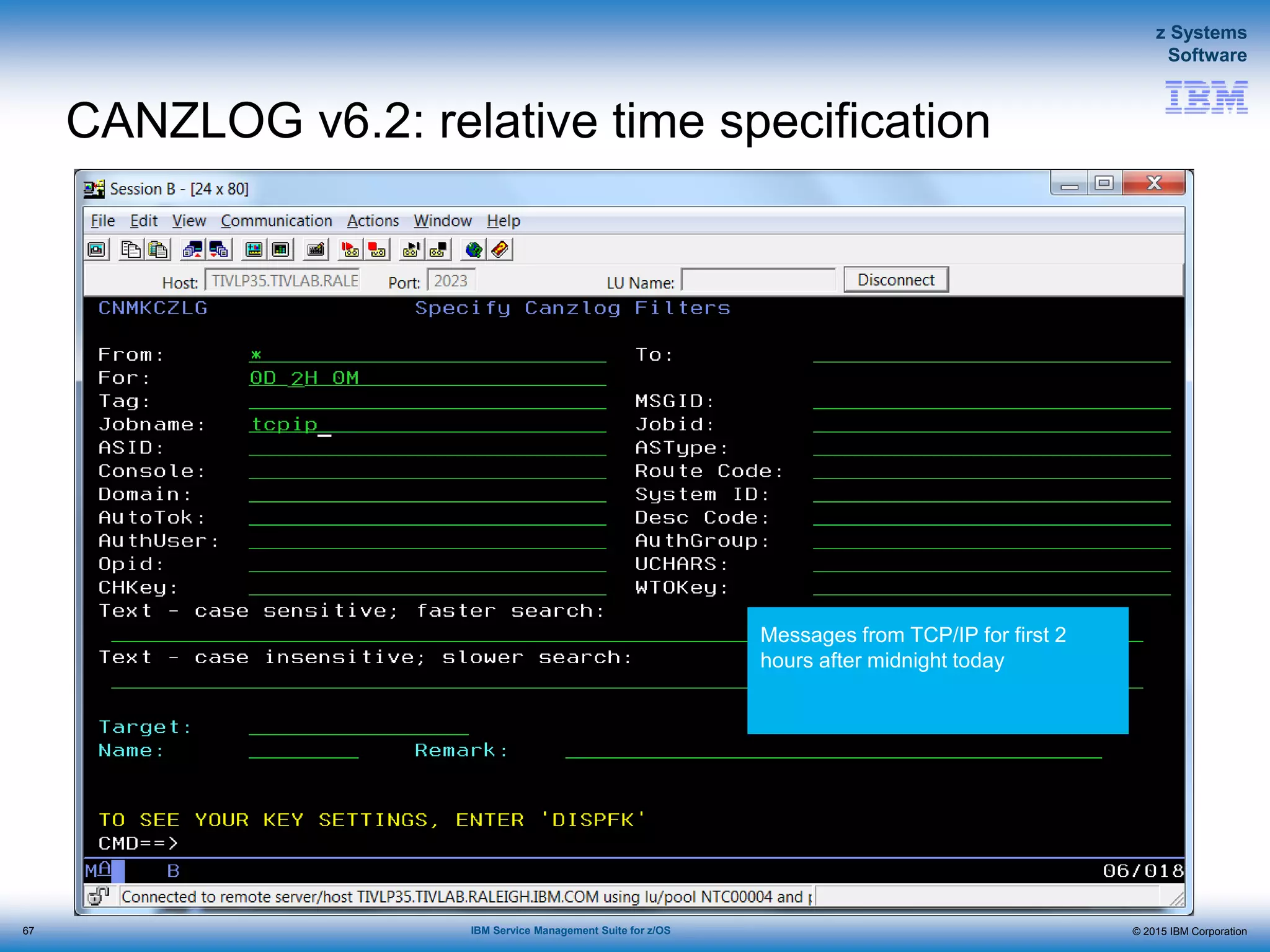Click the globe Support help icon
This screenshot has width=1270, height=952.
click(473, 250)
